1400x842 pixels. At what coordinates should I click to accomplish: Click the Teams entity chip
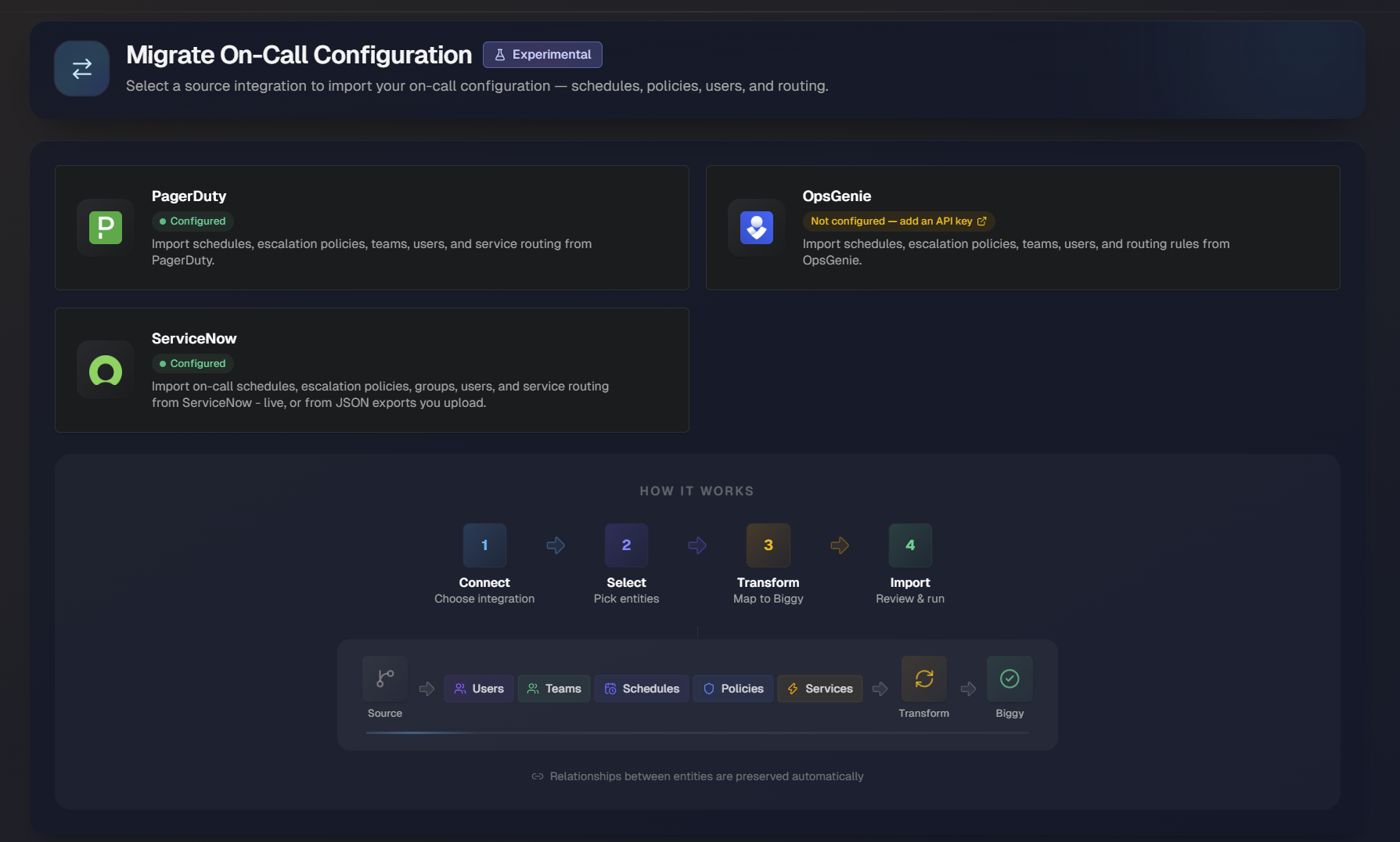point(554,689)
